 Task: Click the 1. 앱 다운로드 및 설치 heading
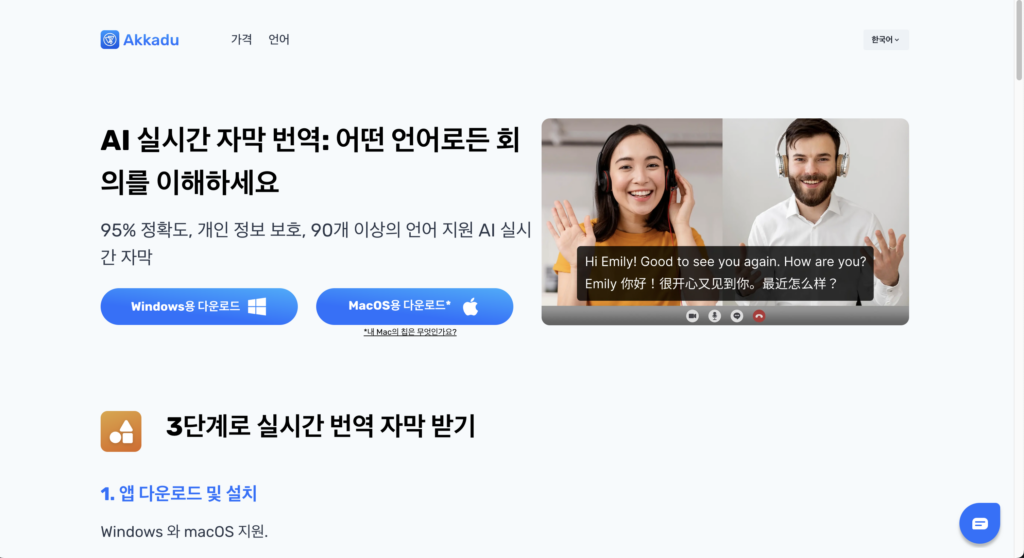(x=179, y=493)
